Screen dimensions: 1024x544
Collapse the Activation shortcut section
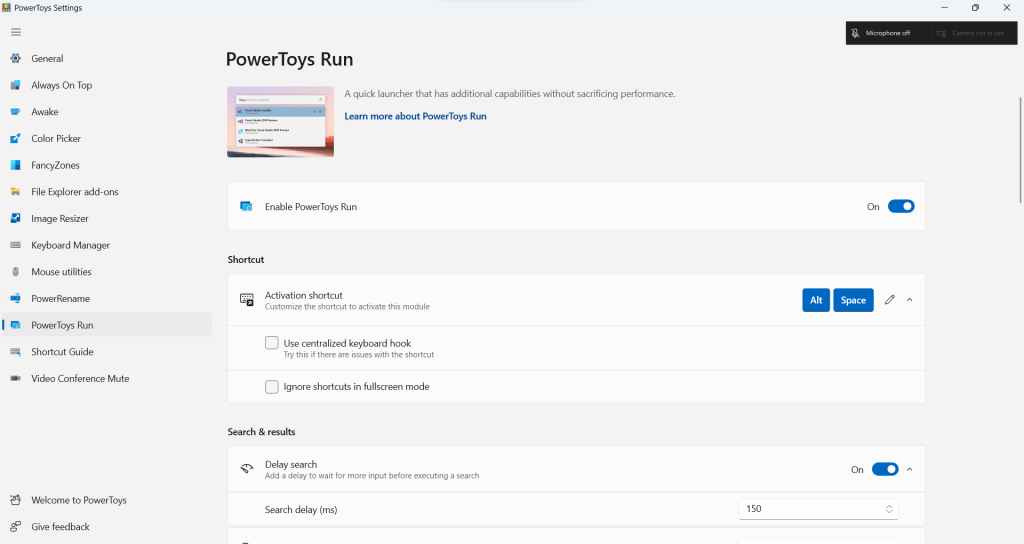(x=910, y=300)
